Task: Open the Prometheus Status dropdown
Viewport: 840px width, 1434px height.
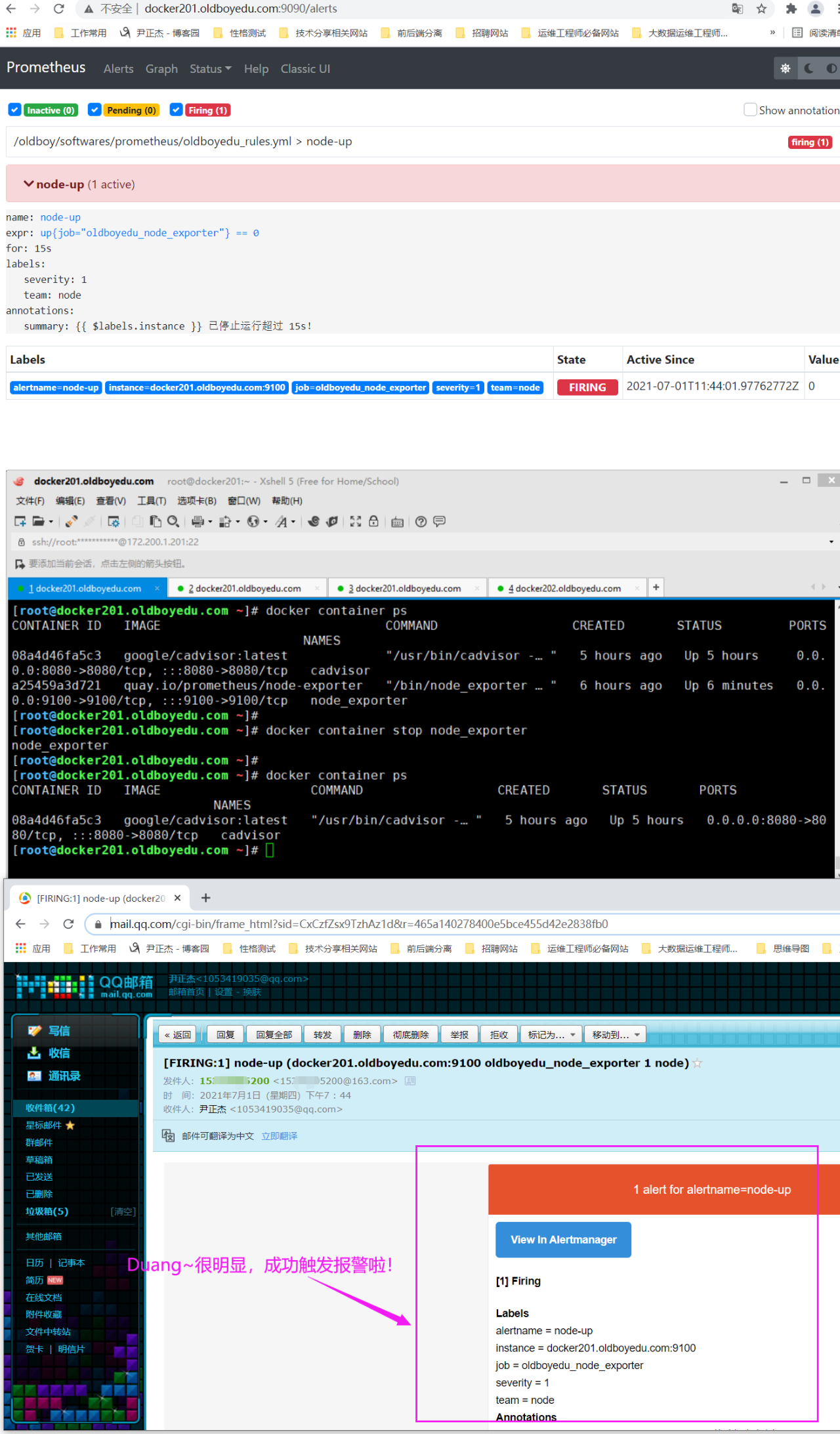Action: [x=210, y=69]
